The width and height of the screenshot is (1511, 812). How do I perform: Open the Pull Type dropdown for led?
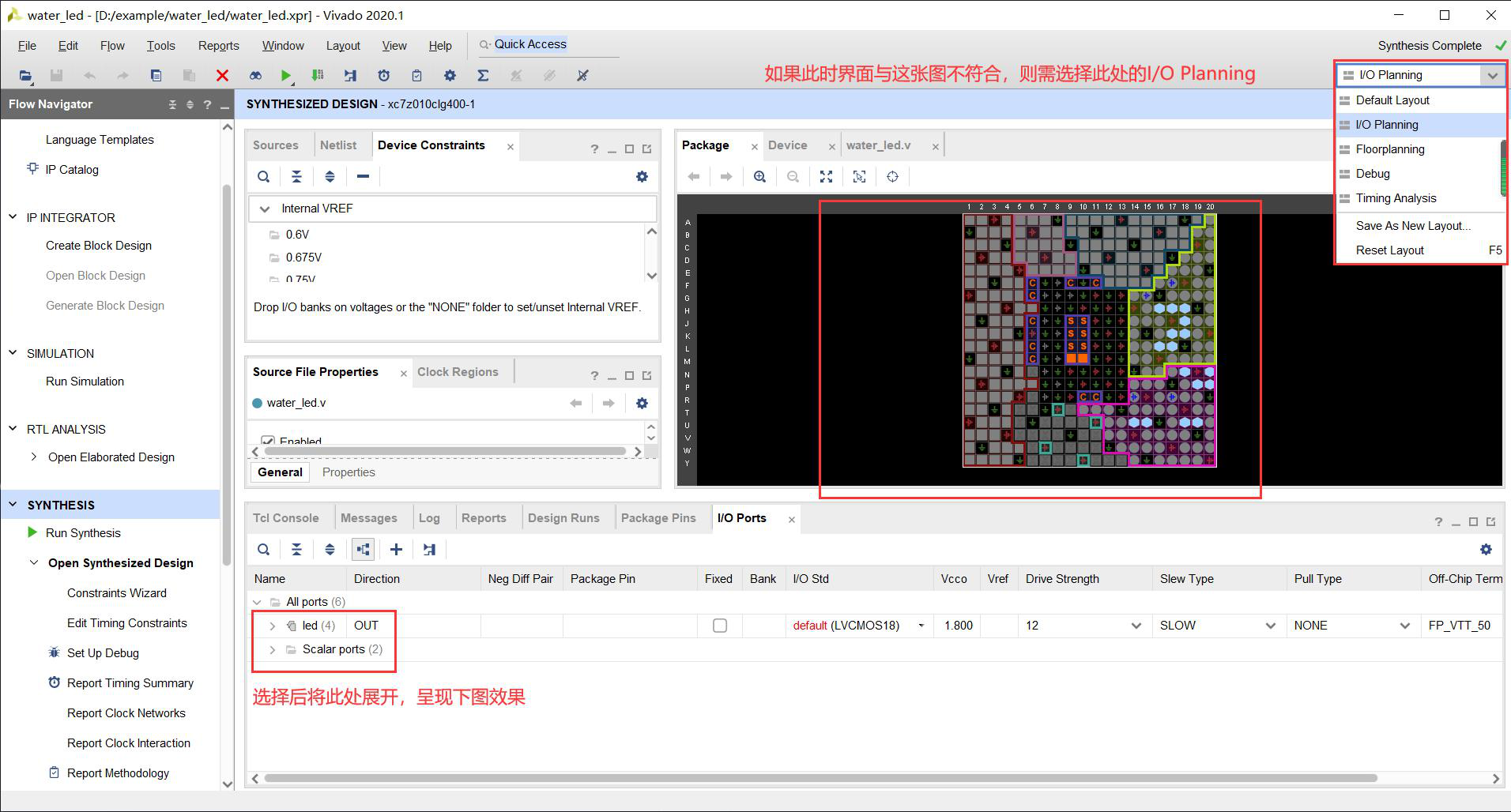pos(1404,626)
